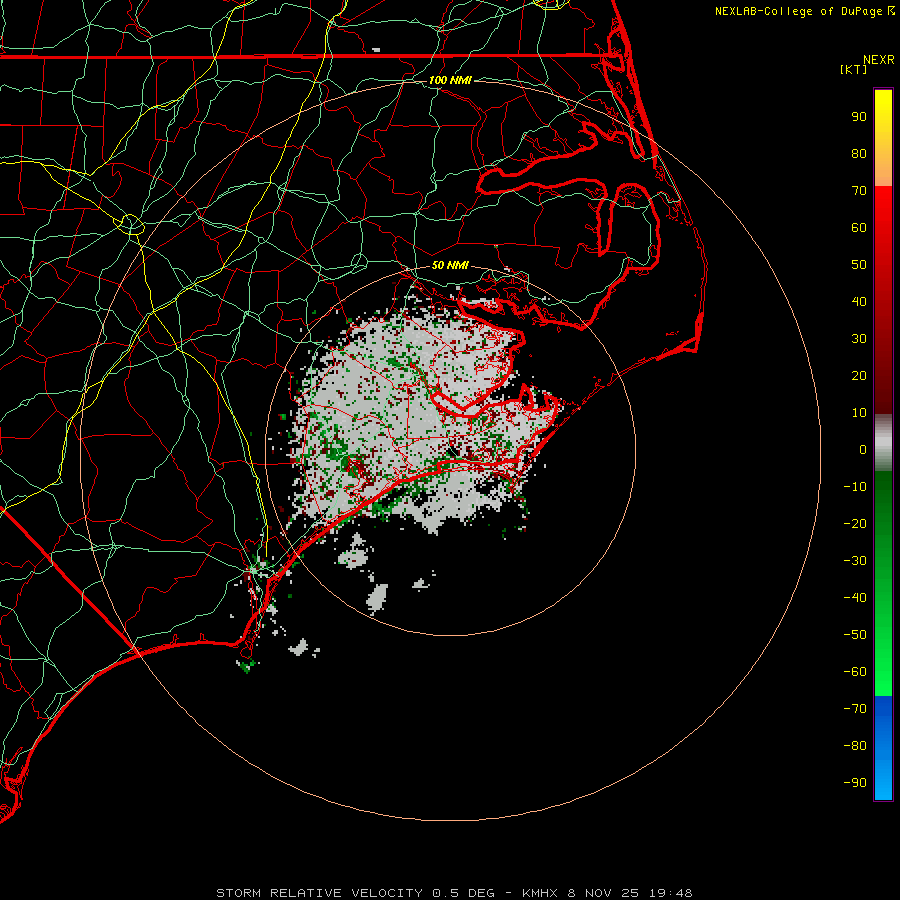Screen dimensions: 900x900
Task: Pick the gray zero-velocity segment of color bar
Action: point(883,443)
